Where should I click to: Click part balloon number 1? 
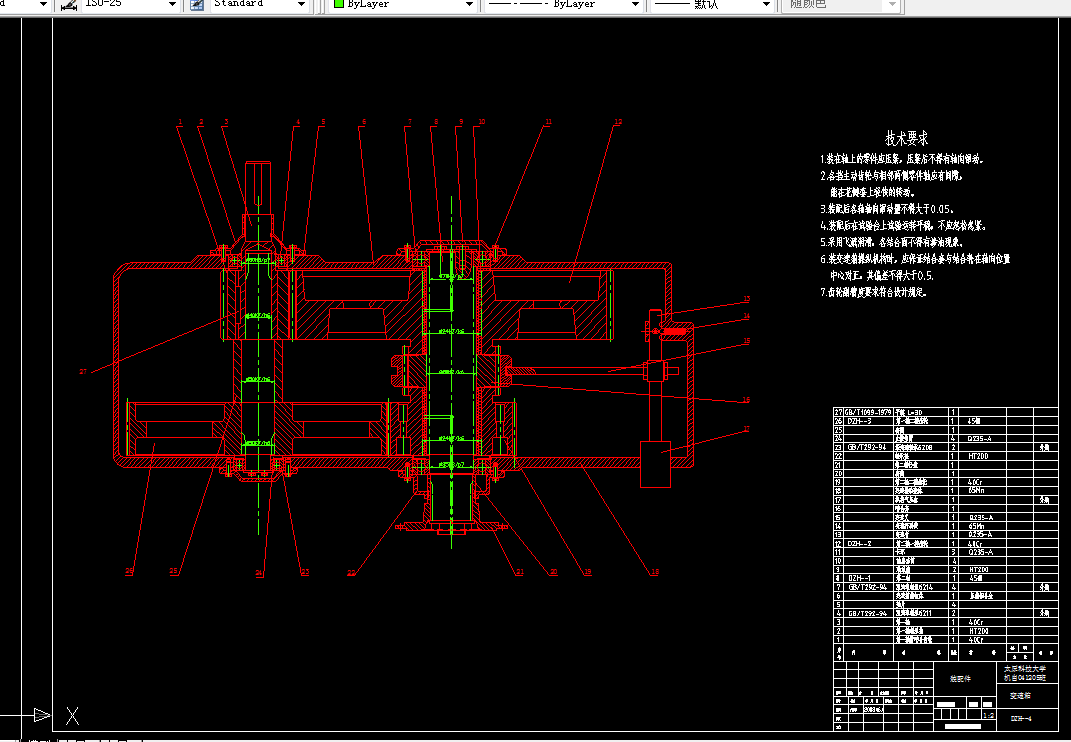(180, 122)
